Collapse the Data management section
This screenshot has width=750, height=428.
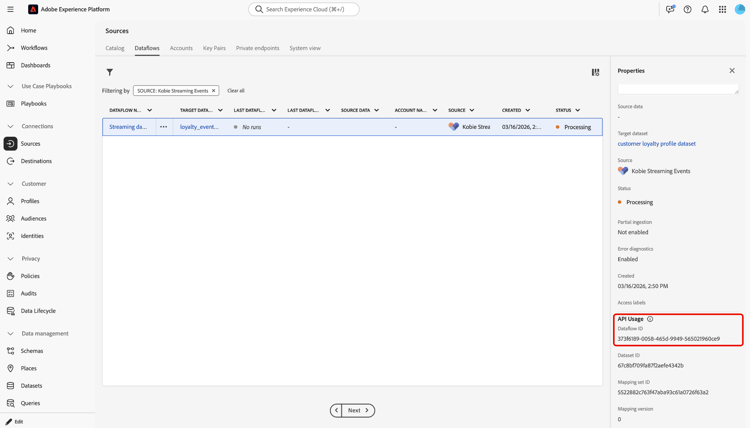click(11, 333)
